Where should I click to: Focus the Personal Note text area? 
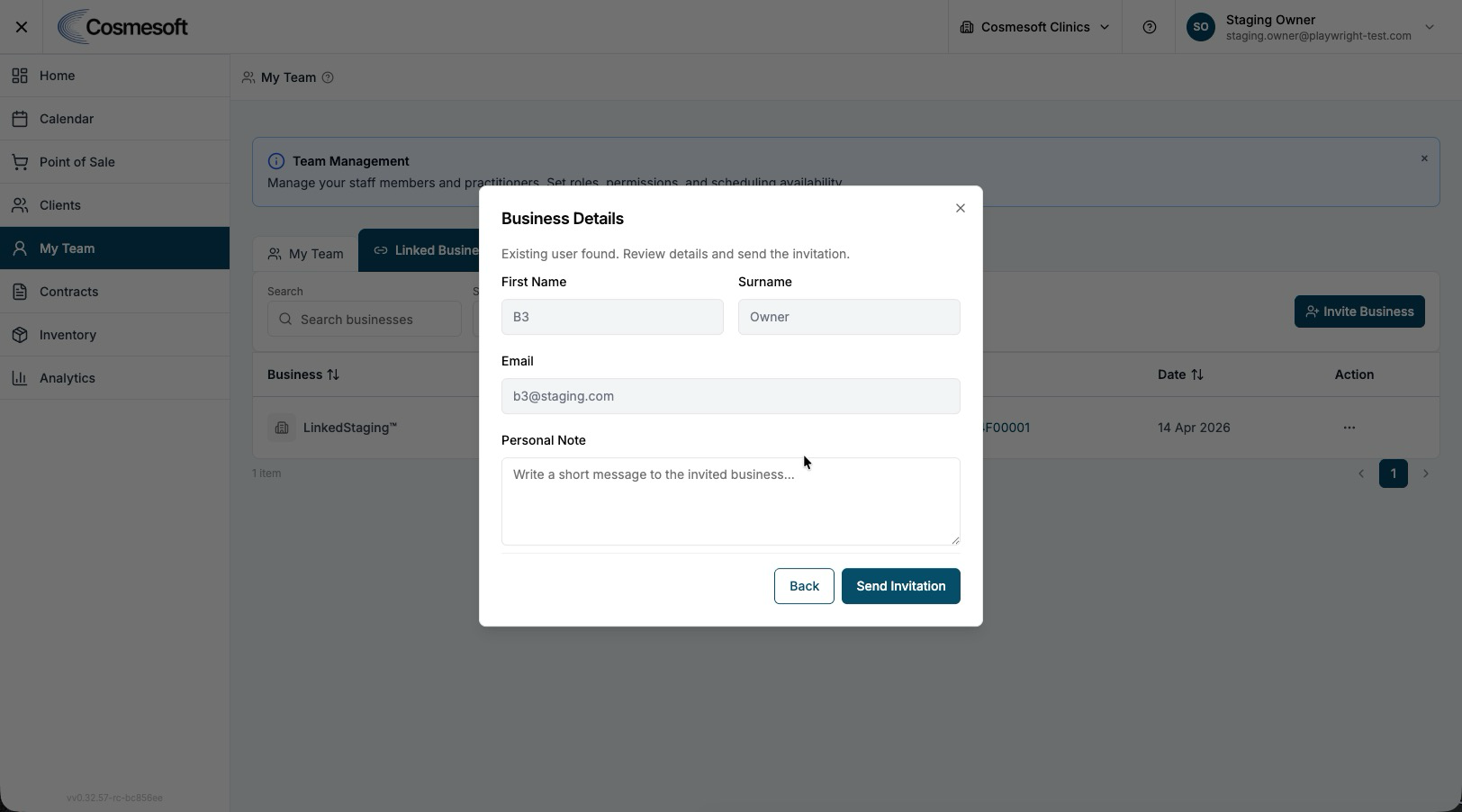730,501
